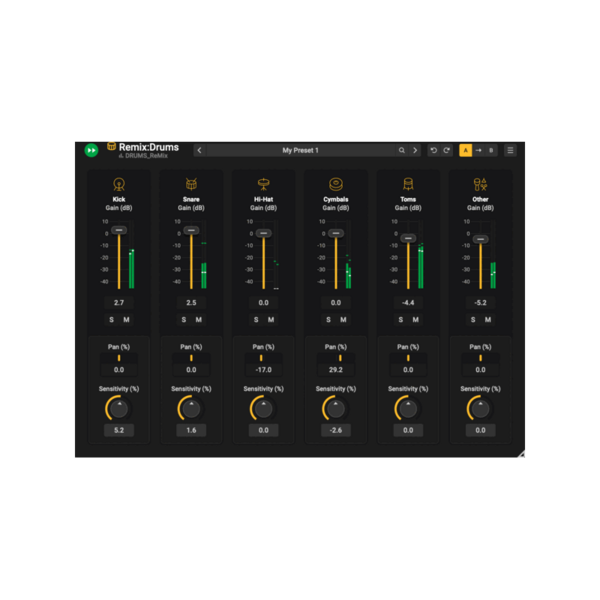Mute the Toms channel
Screen dimensions: 600x600
click(416, 320)
